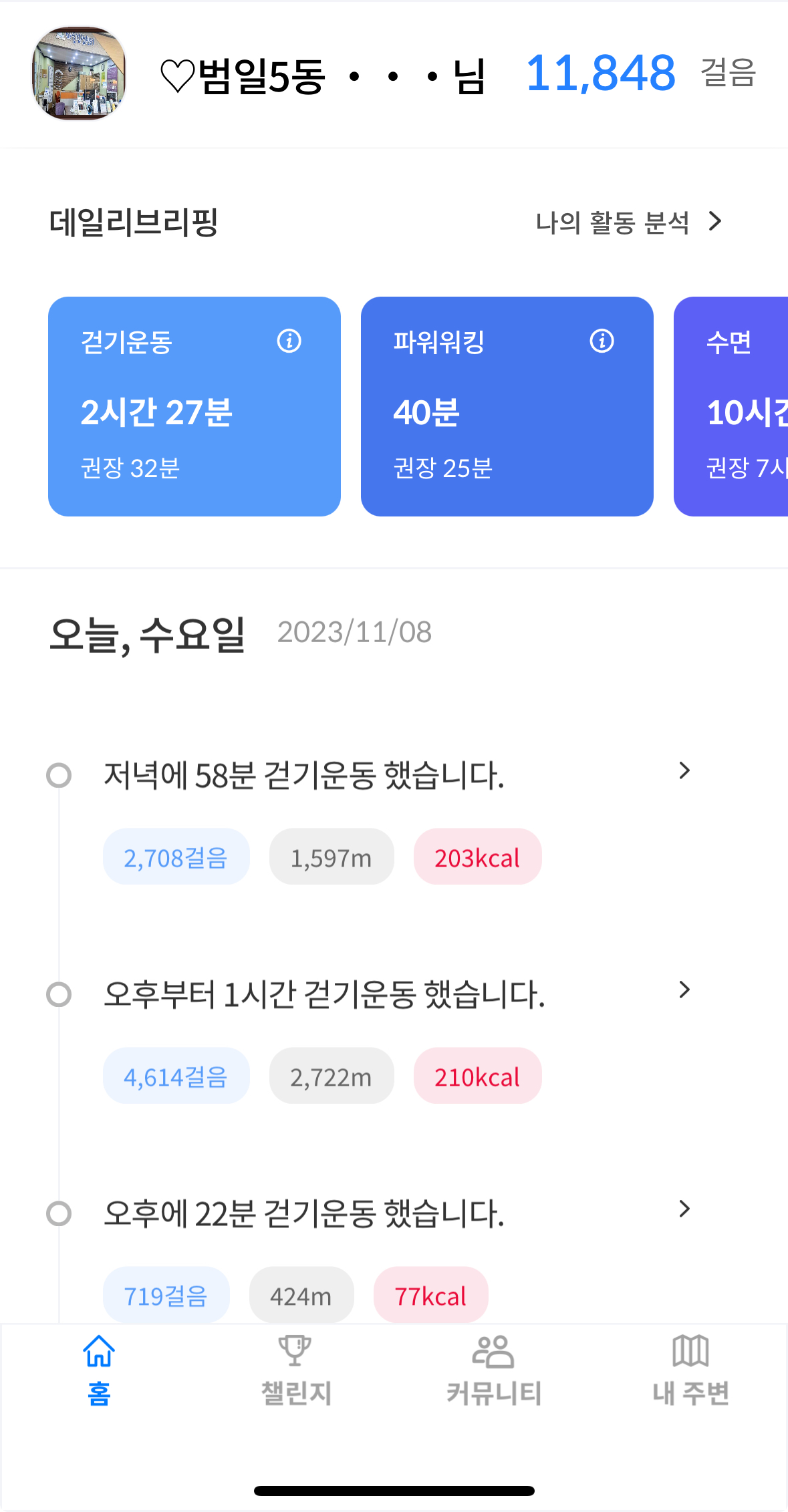
Task: Tap the 2,708걸음 blue chip
Action: click(176, 857)
